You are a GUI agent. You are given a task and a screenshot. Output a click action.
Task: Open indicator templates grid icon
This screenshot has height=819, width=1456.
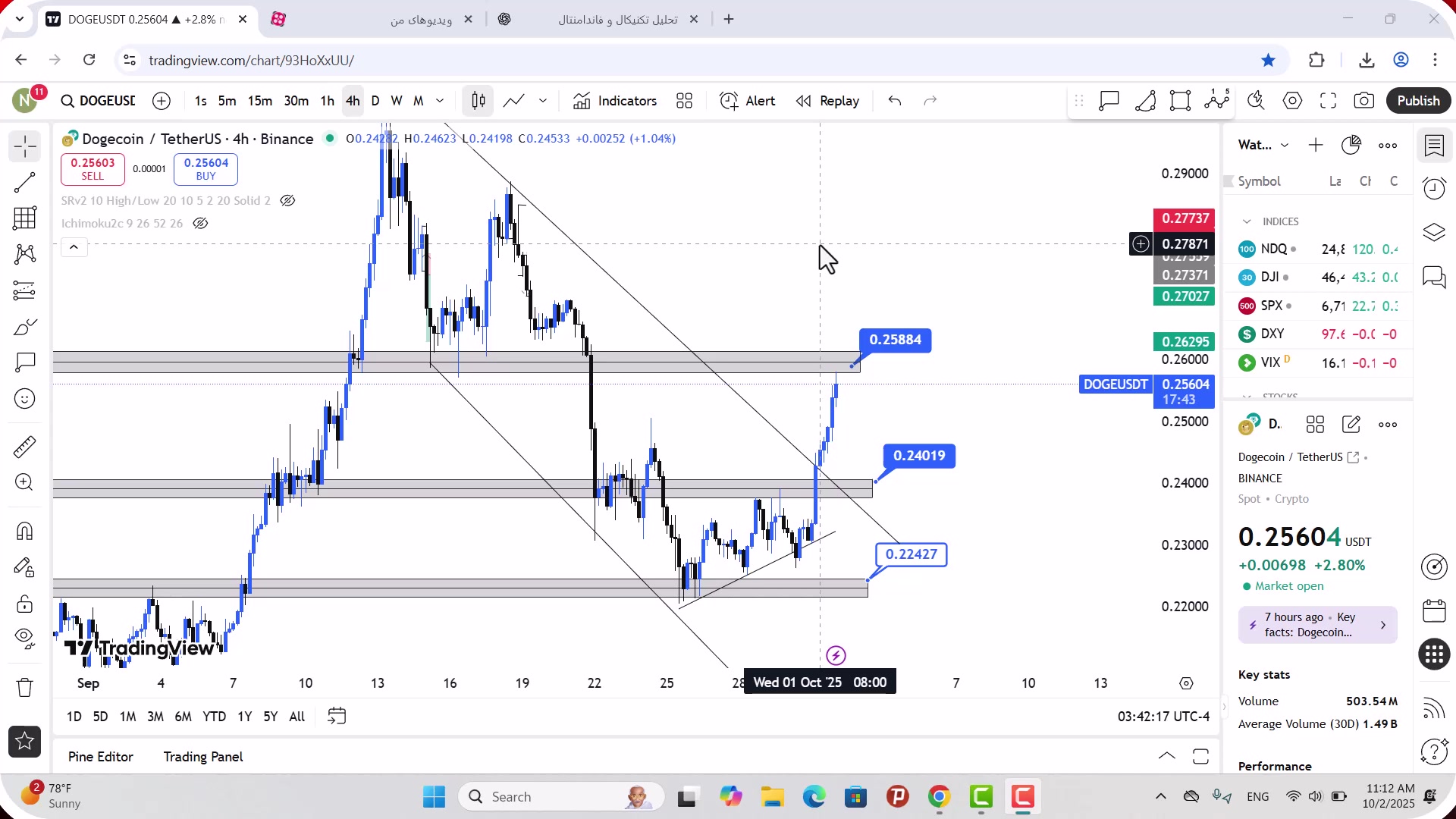tap(685, 101)
